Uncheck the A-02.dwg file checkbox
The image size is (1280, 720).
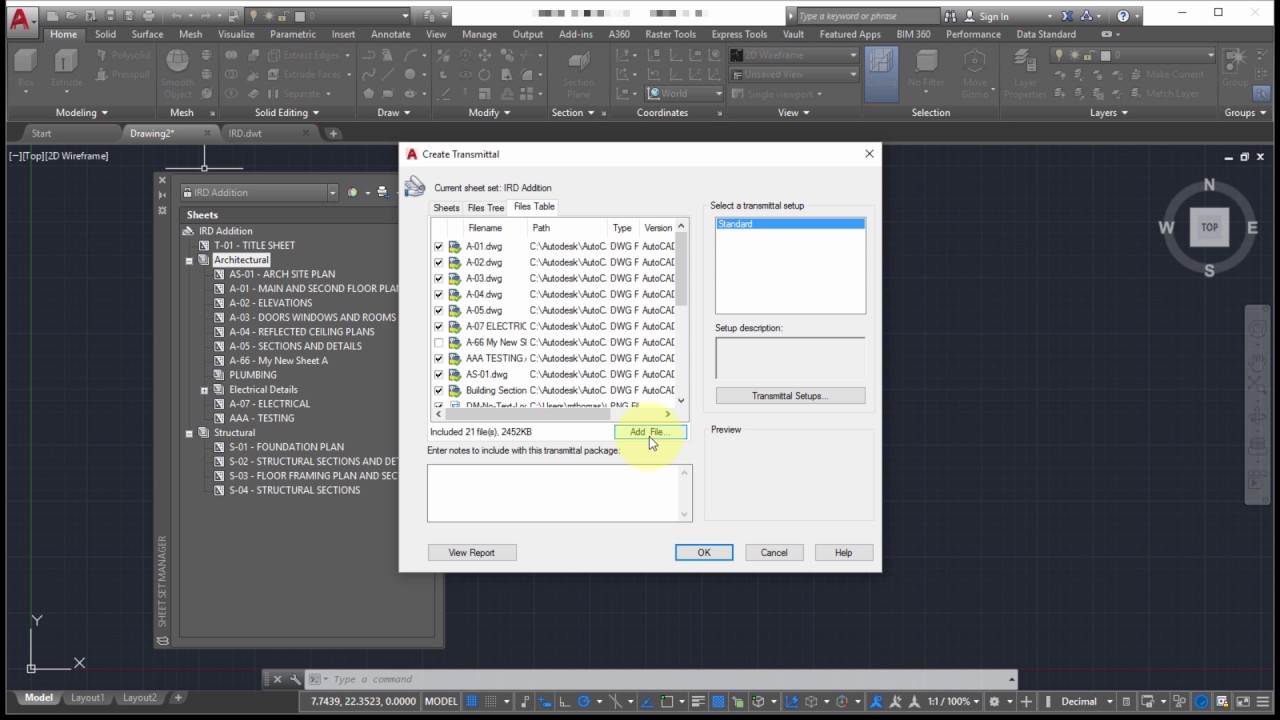[438, 262]
